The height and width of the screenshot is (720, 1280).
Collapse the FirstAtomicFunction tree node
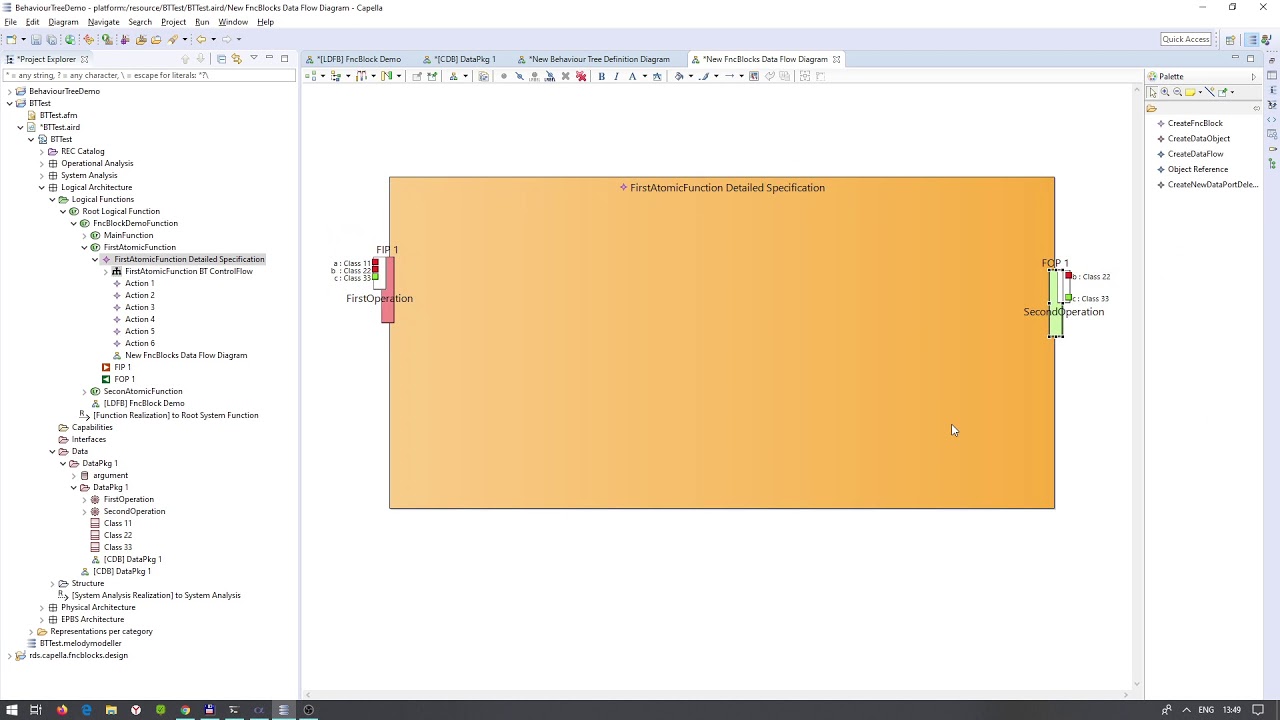85,247
